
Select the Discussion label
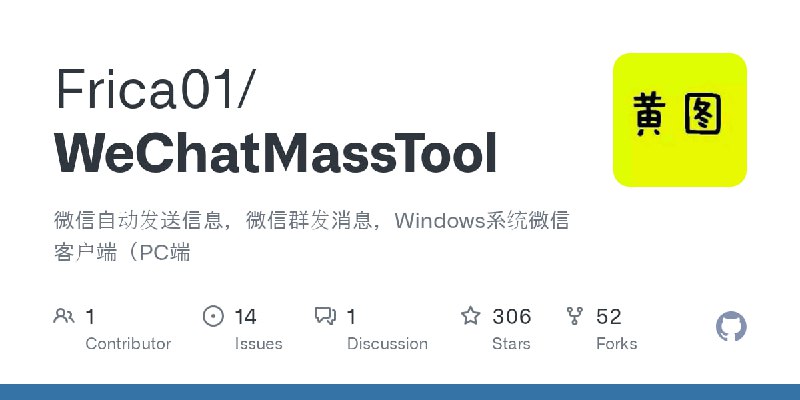(x=387, y=343)
